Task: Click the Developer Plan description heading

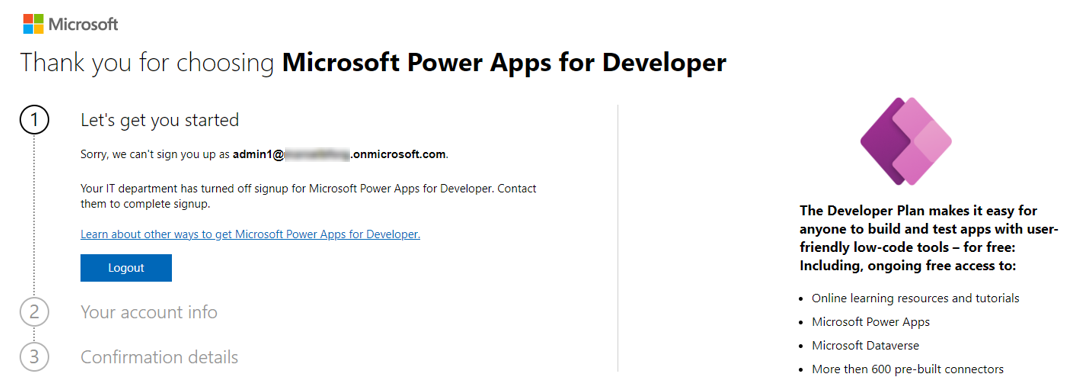Action: click(x=928, y=238)
